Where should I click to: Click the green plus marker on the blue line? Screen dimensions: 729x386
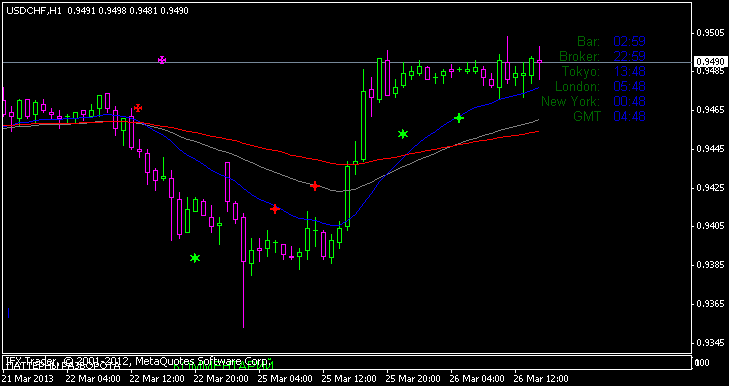(x=459, y=118)
